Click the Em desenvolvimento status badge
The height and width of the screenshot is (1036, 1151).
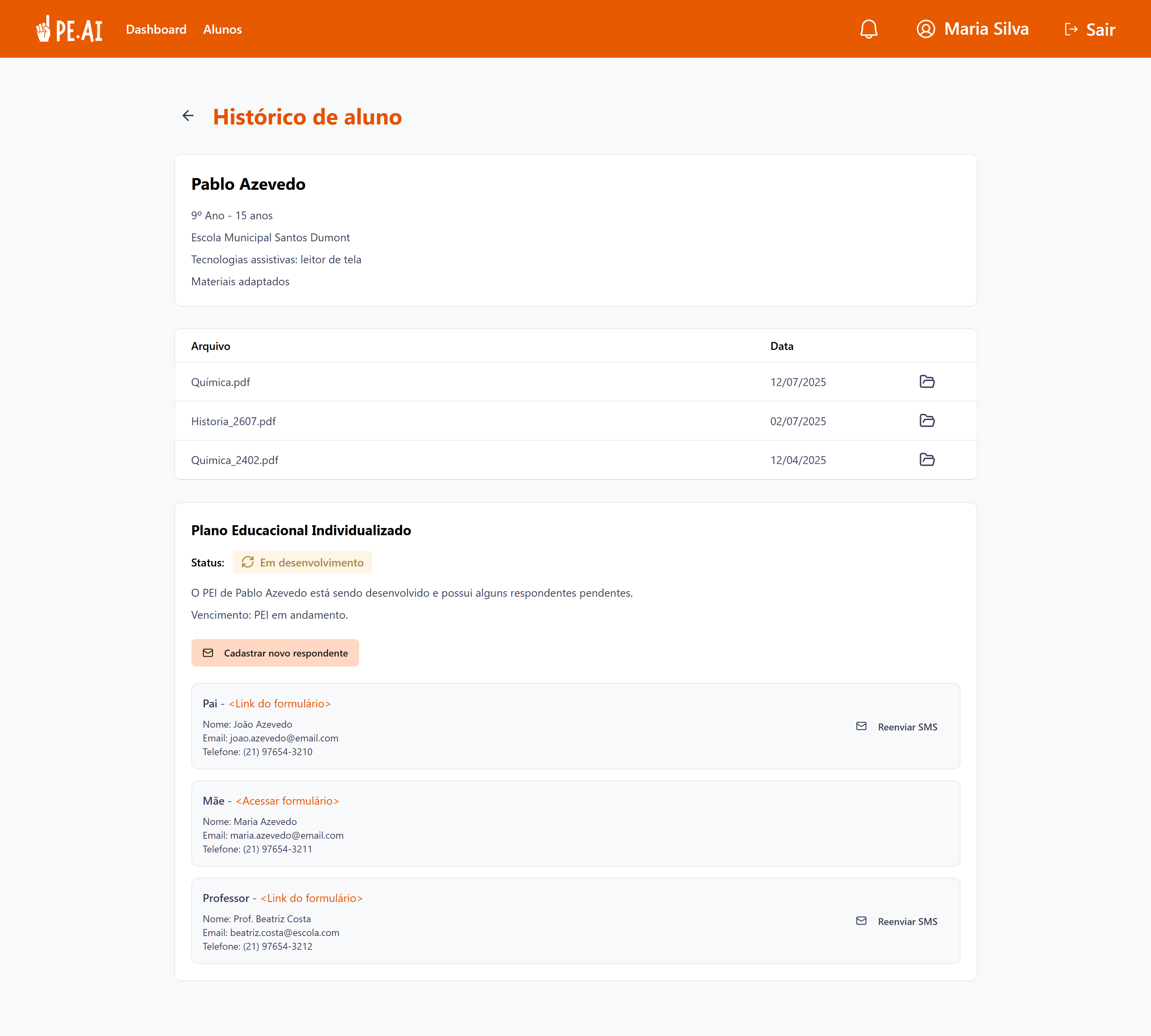[x=302, y=562]
